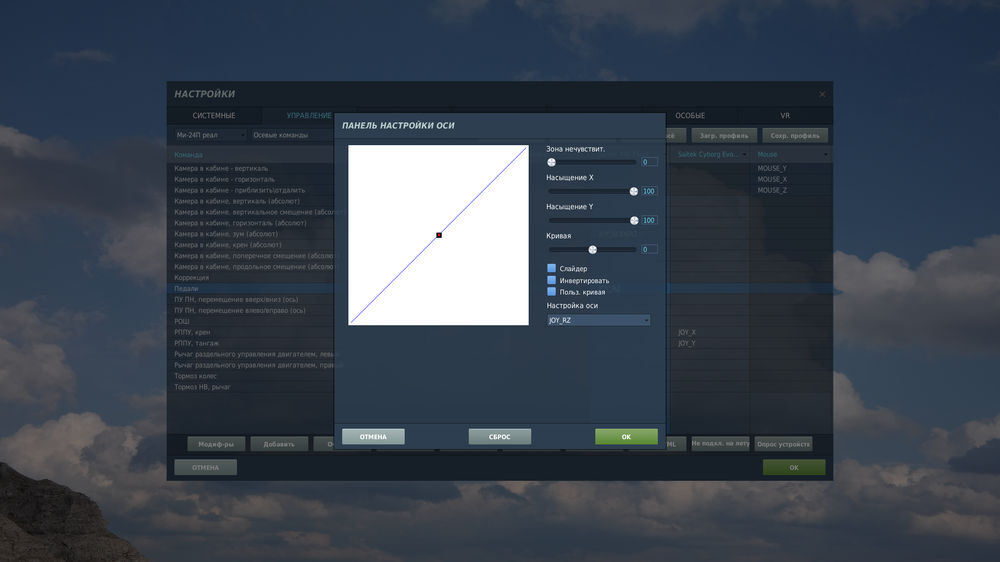Image resolution: width=1000 pixels, height=562 pixels.
Task: Click the MOUSE_Z binding cell
Action: [791, 190]
